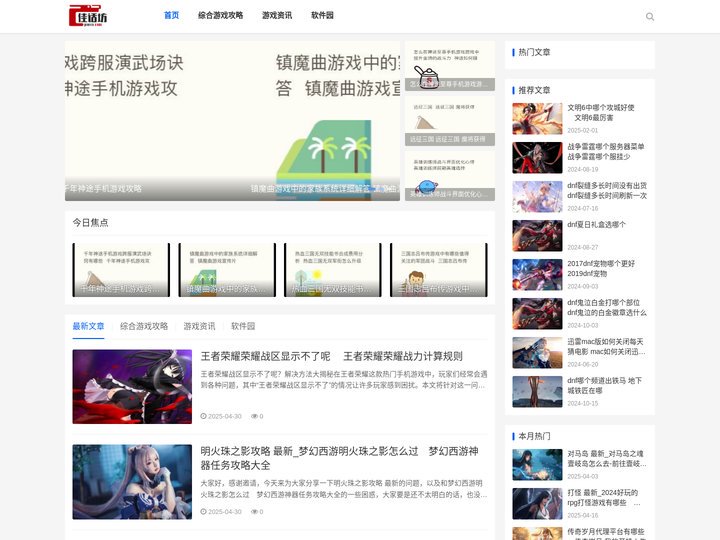The image size is (720, 540).
Task: Open 本月热门 article 打怪 最新_2024好玩的
Action: [604, 498]
